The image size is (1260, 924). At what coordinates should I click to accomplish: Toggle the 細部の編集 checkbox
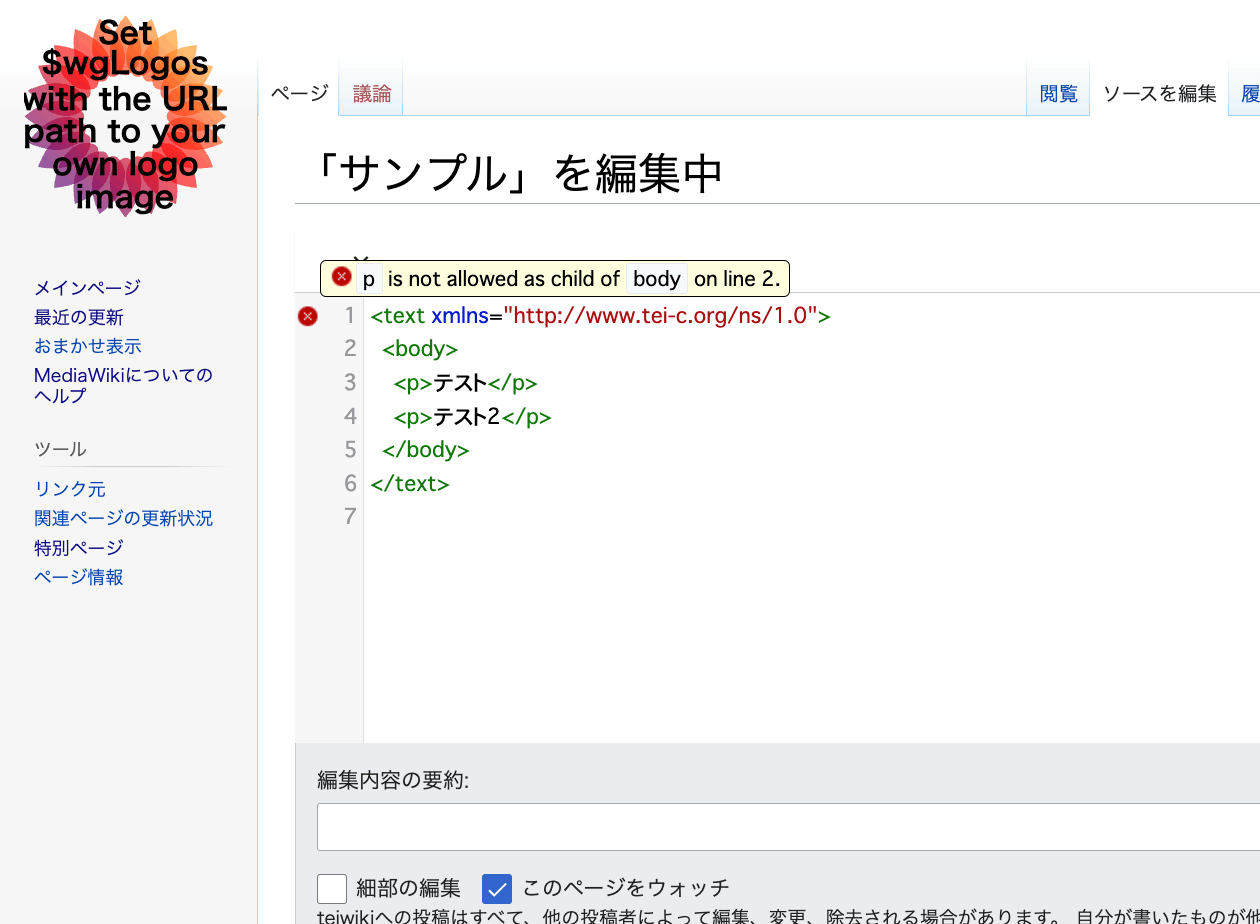pos(332,888)
